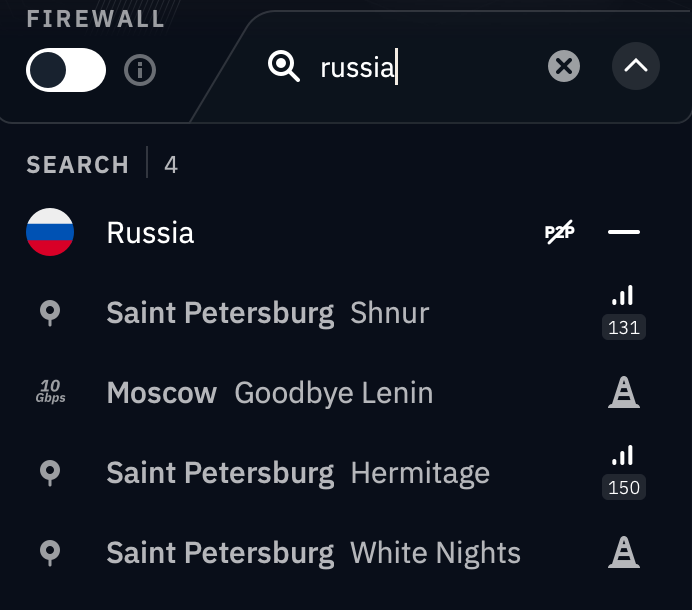Clear the search text with X button
The height and width of the screenshot is (610, 692).
pyautogui.click(x=564, y=67)
